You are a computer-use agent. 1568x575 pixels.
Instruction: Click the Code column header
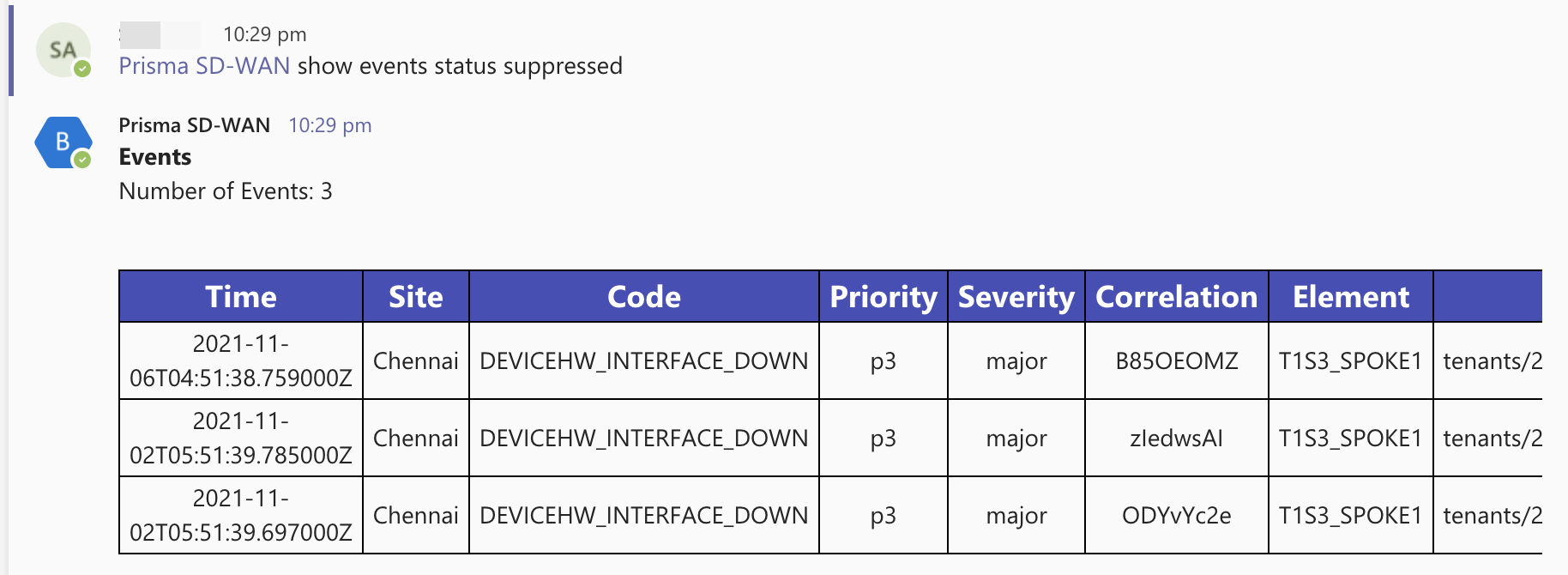644,297
